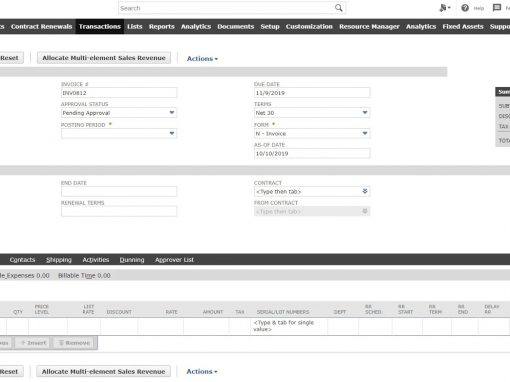The image size is (510, 382).
Task: Click the QTY column header
Action: (18, 312)
